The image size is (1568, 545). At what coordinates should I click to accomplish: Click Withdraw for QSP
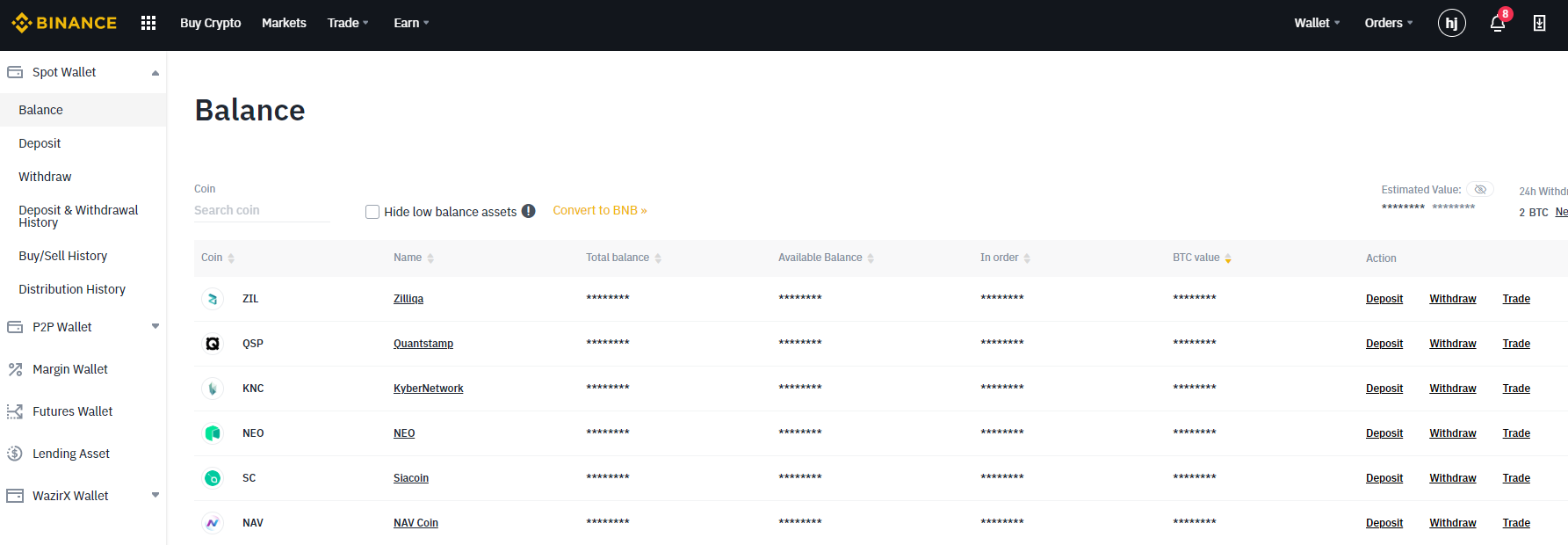coord(1453,344)
